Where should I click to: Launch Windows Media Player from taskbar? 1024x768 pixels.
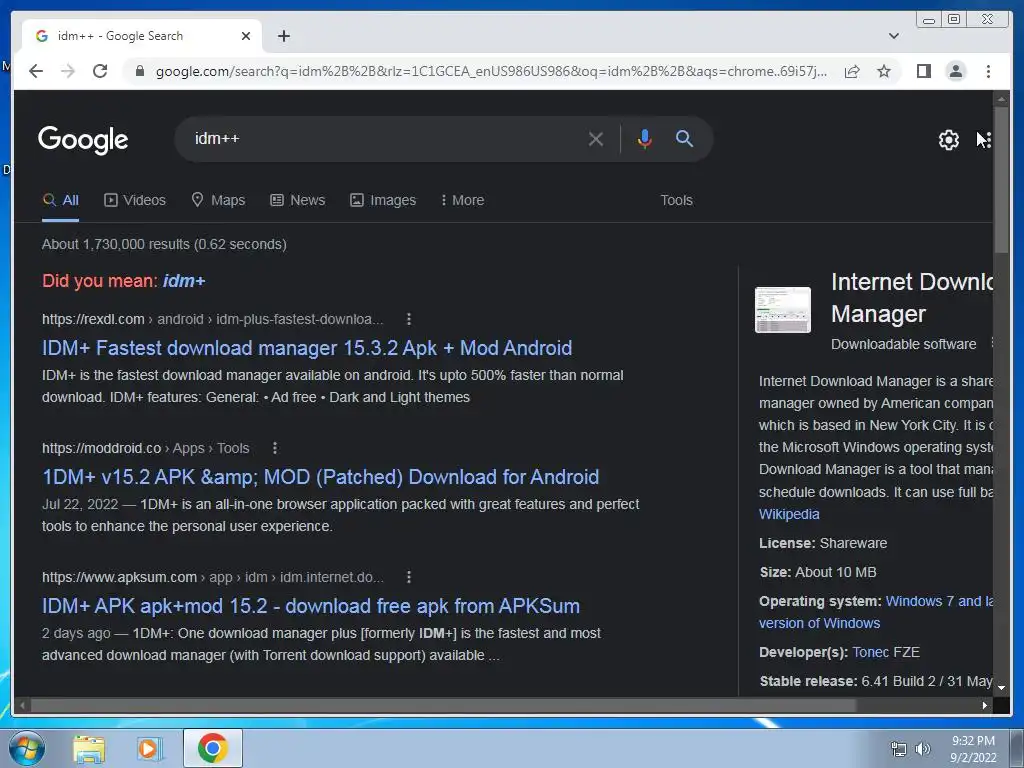click(x=149, y=749)
